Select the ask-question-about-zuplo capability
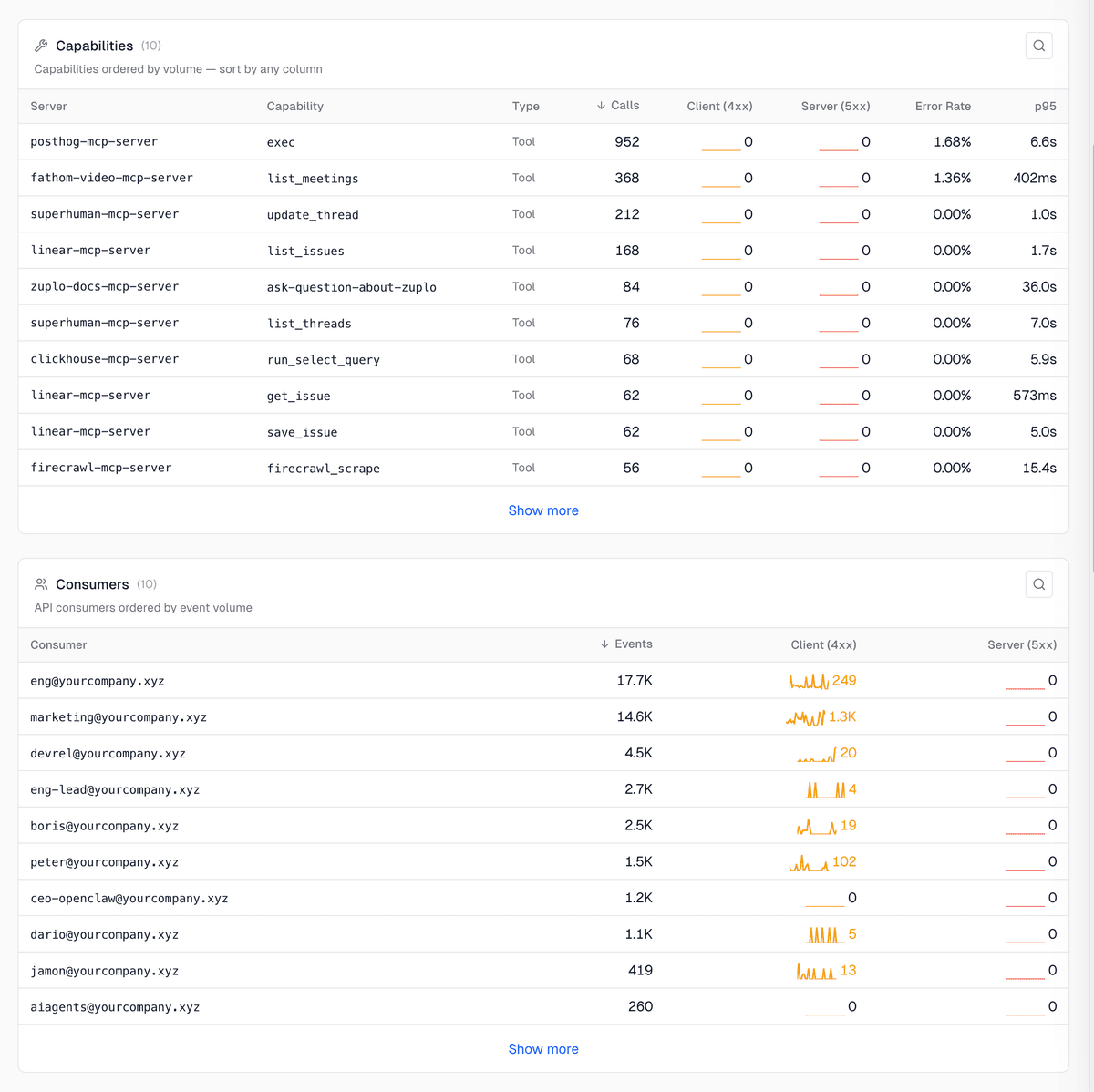This screenshot has height=1092, width=1094. (351, 287)
